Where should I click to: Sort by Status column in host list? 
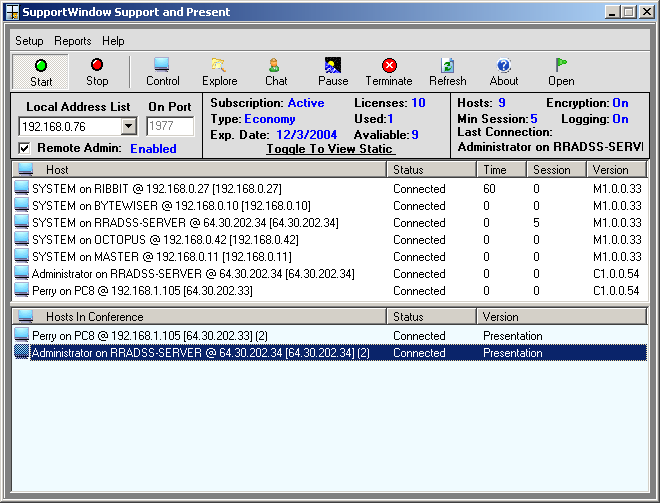431,170
